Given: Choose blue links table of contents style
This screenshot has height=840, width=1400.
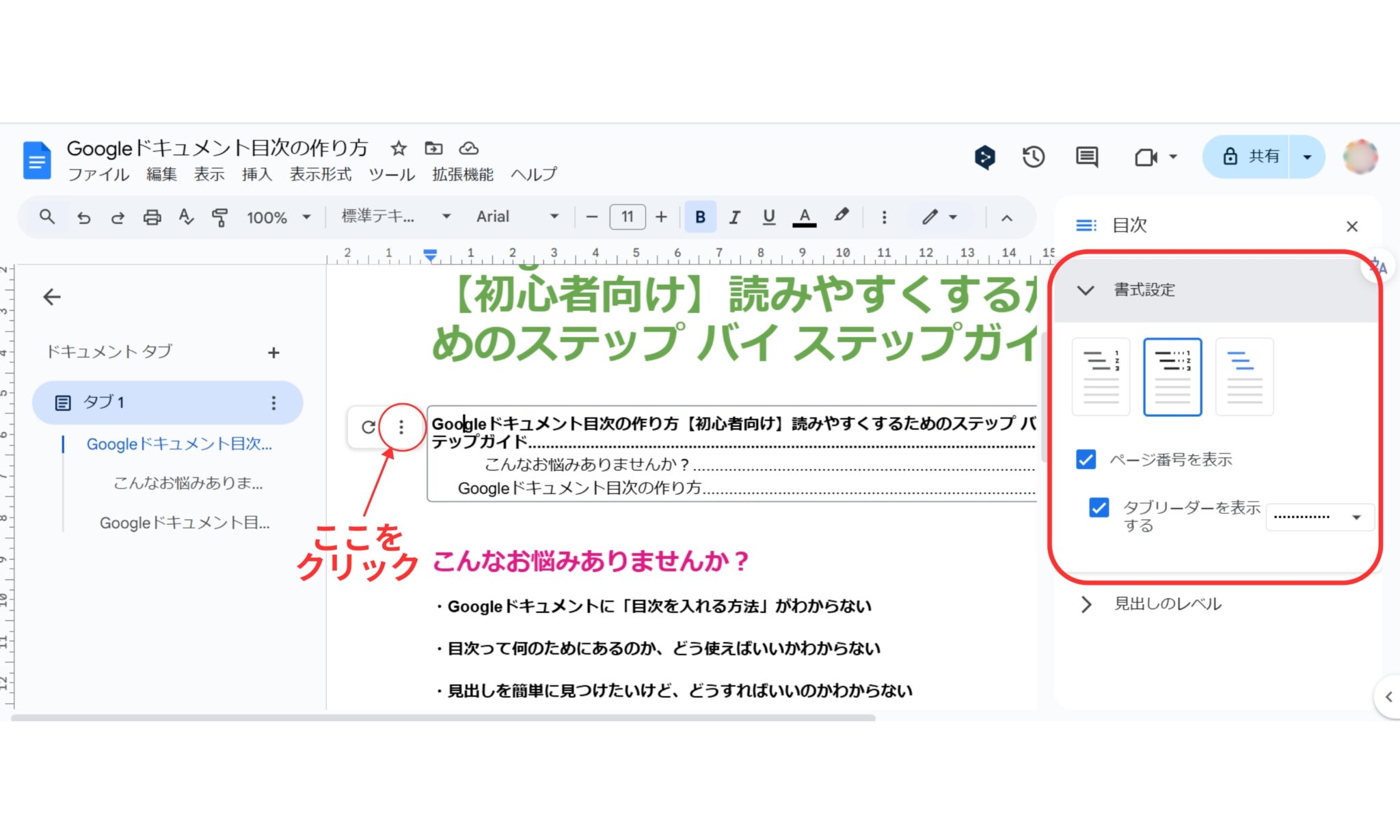Looking at the screenshot, I should tap(1244, 377).
